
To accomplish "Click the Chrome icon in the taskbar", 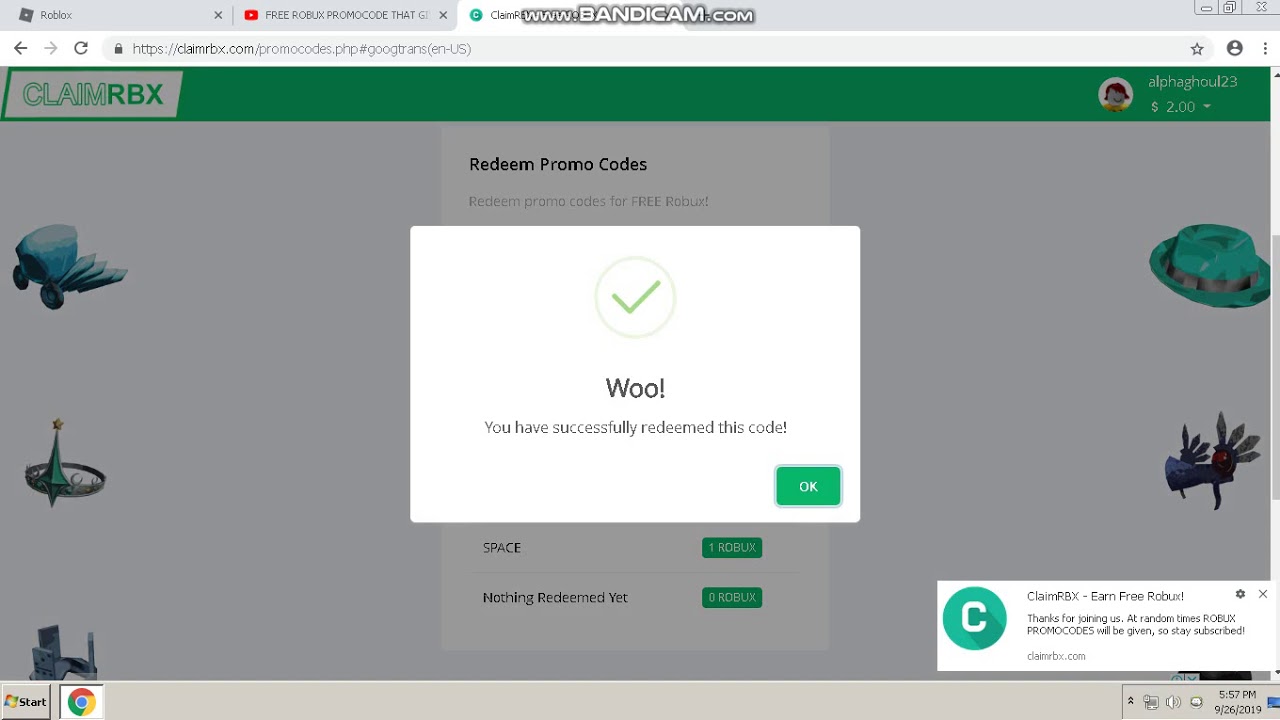I will click(81, 702).
